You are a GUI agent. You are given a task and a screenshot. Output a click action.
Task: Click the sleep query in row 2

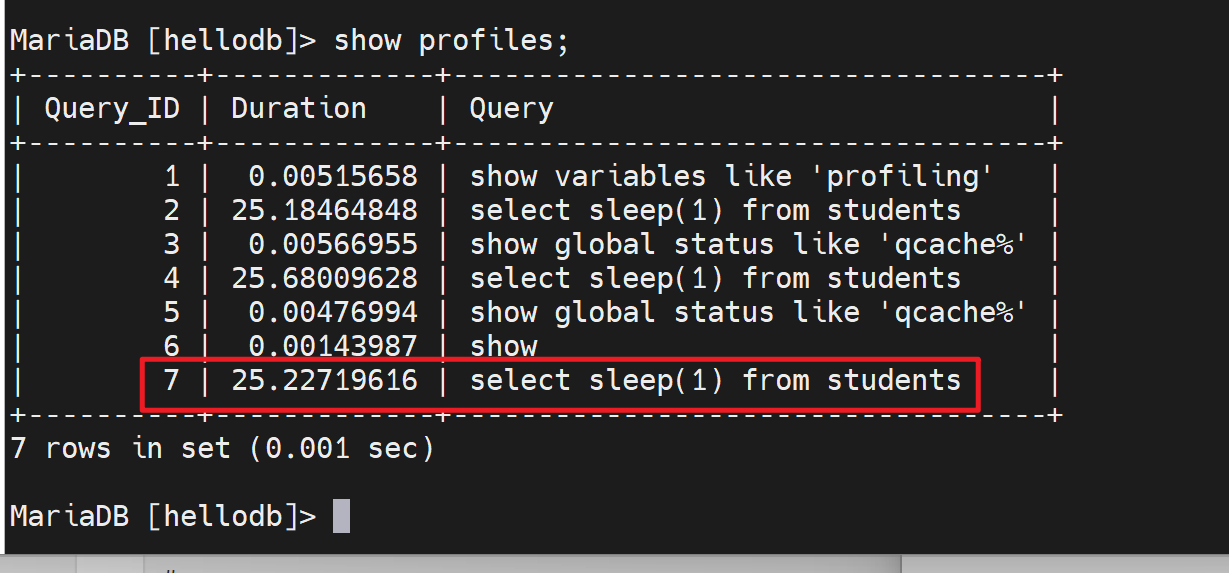pos(715,211)
